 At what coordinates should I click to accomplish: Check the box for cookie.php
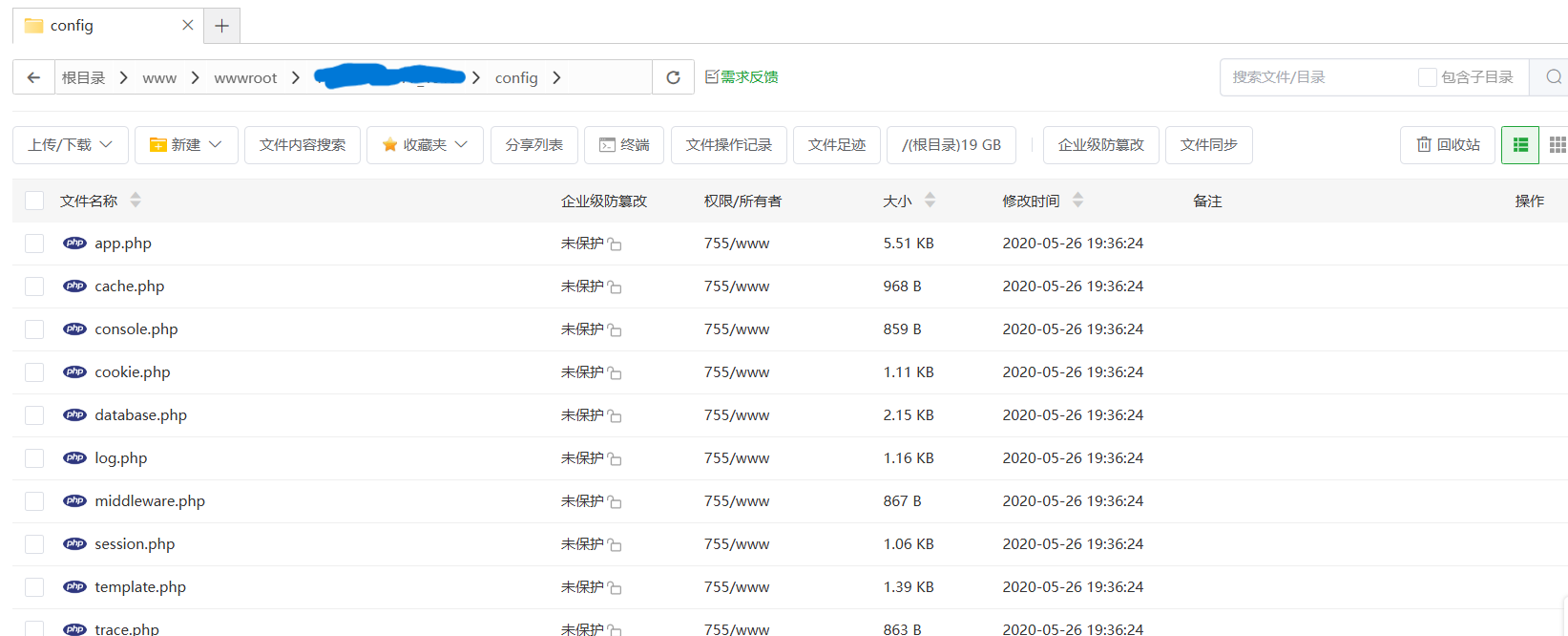pyautogui.click(x=34, y=372)
